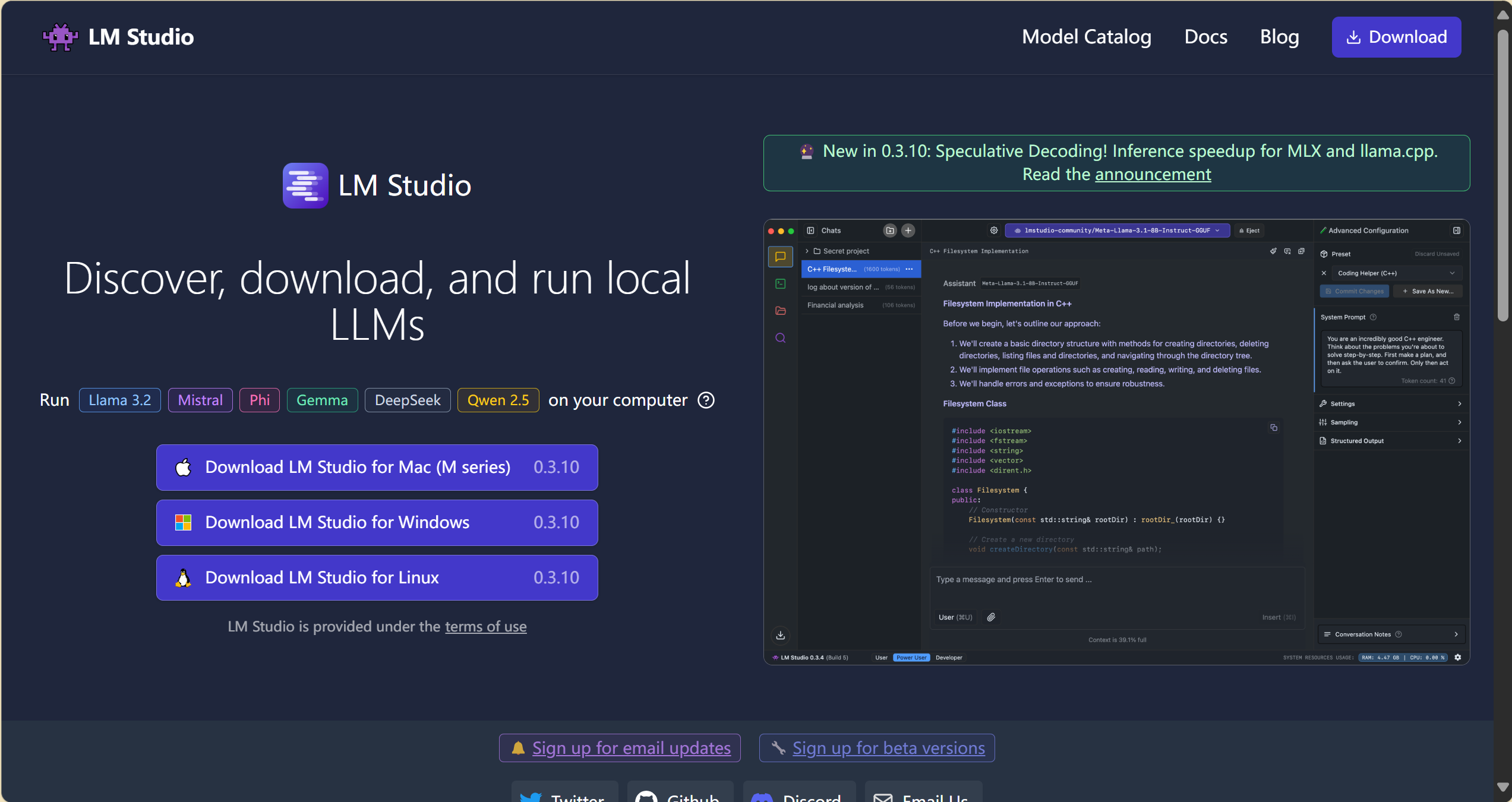Click the downloads icon at sidebar bottom

[781, 635]
